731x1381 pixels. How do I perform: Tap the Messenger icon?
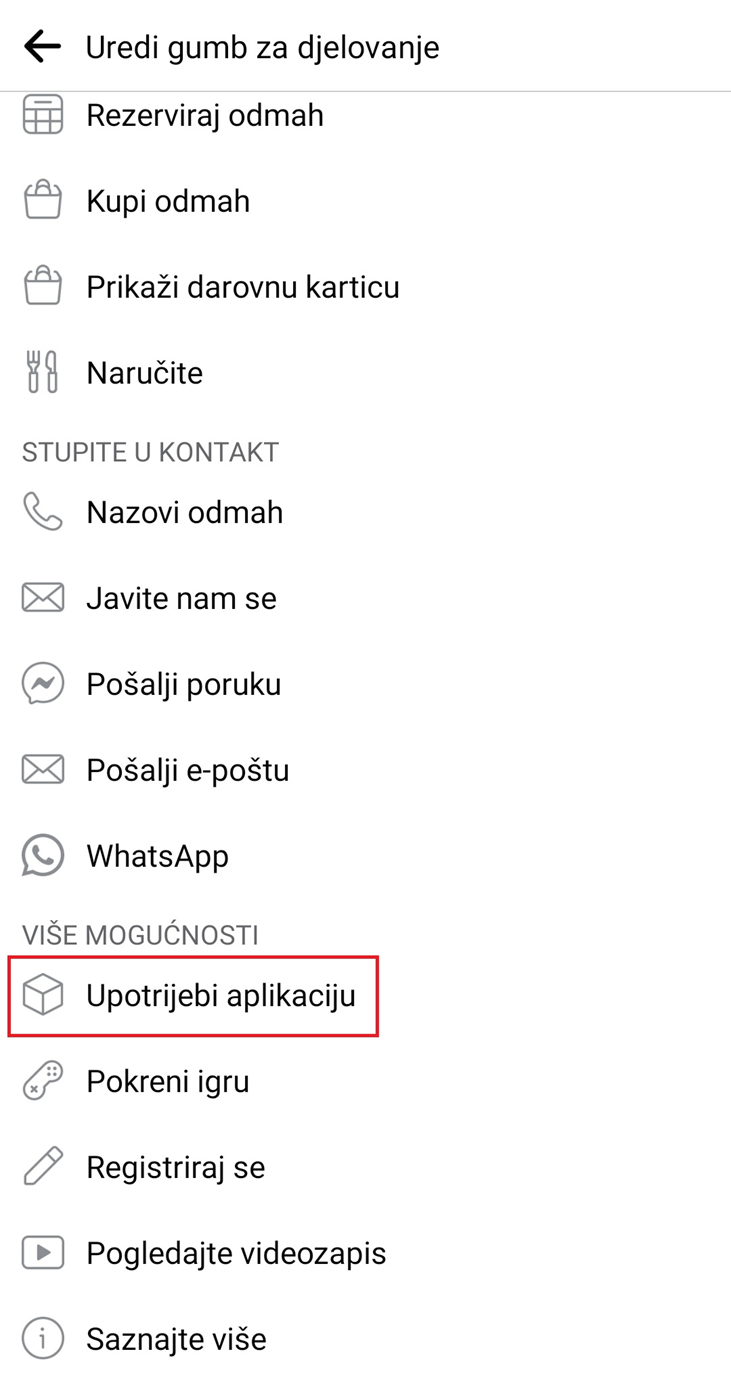pyautogui.click(x=43, y=684)
